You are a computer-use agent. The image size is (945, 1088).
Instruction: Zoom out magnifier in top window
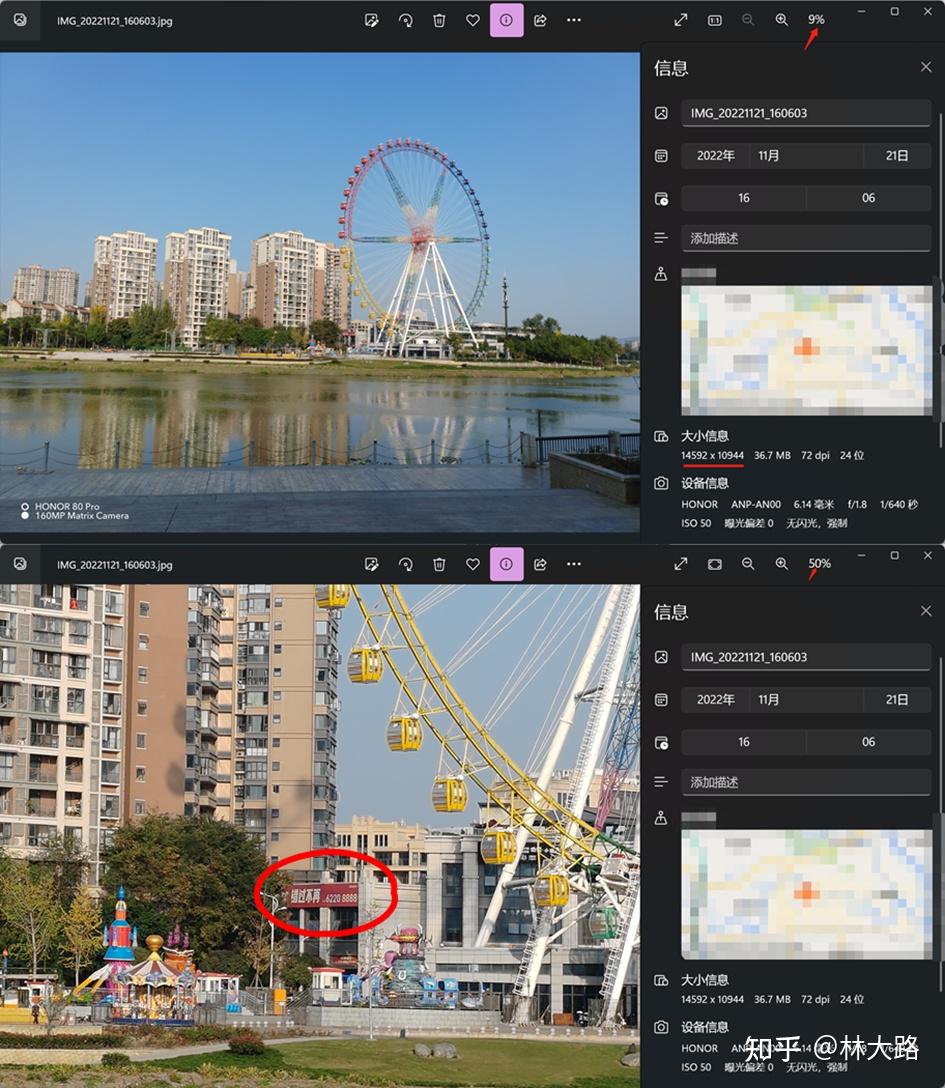click(x=748, y=20)
